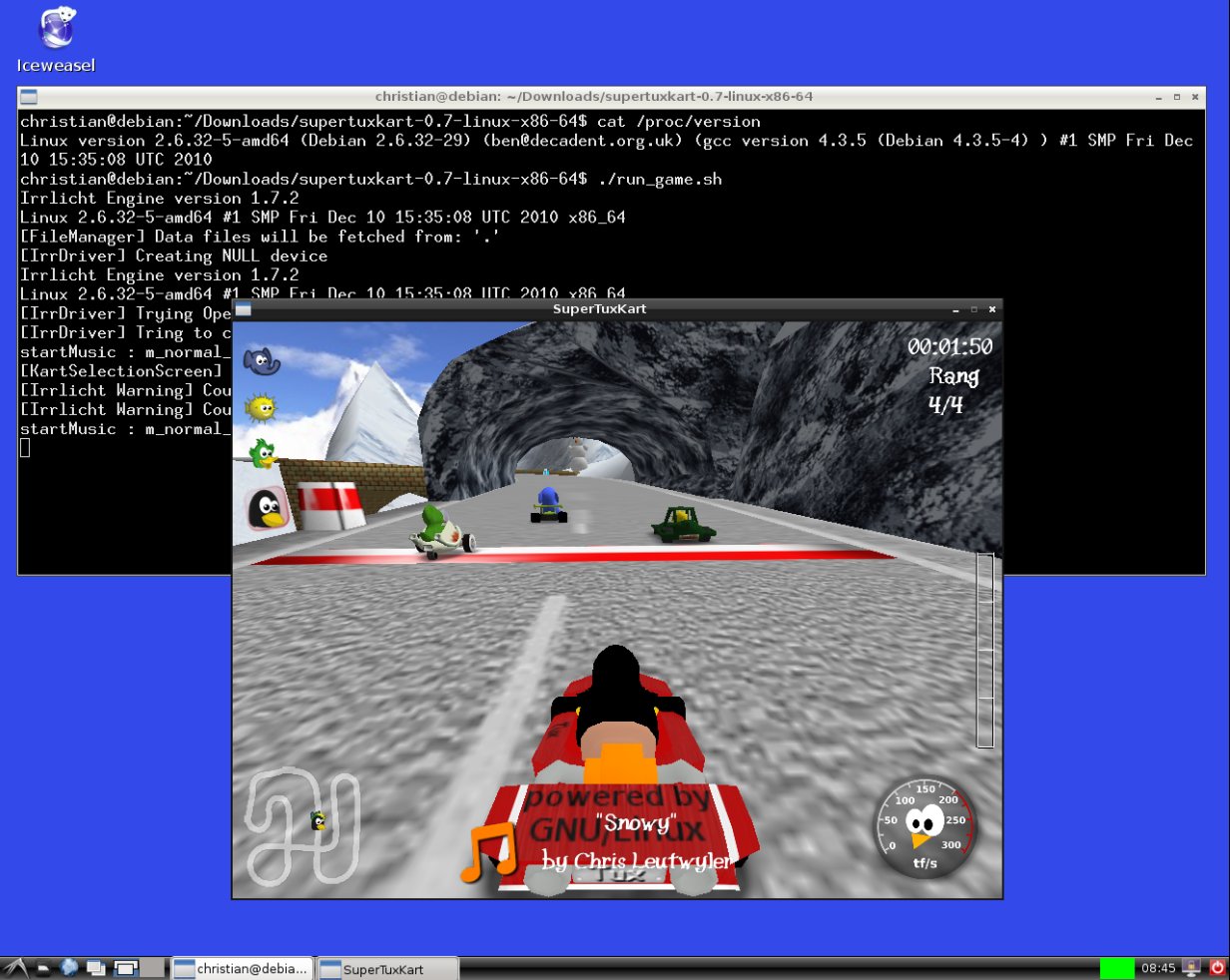This screenshot has width=1230, height=980.
Task: Click the race timer 00:01:50
Action: (949, 346)
